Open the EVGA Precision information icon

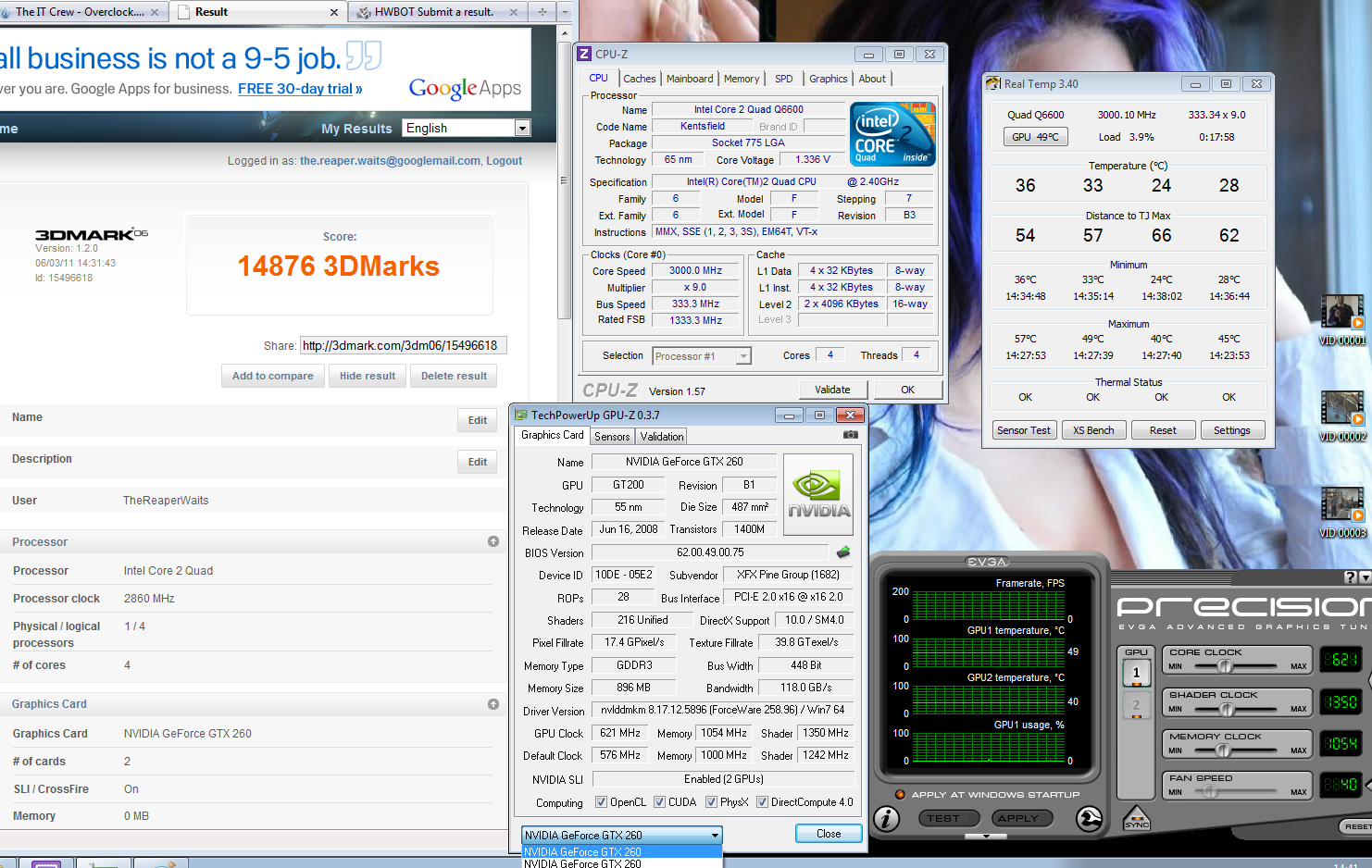886,819
